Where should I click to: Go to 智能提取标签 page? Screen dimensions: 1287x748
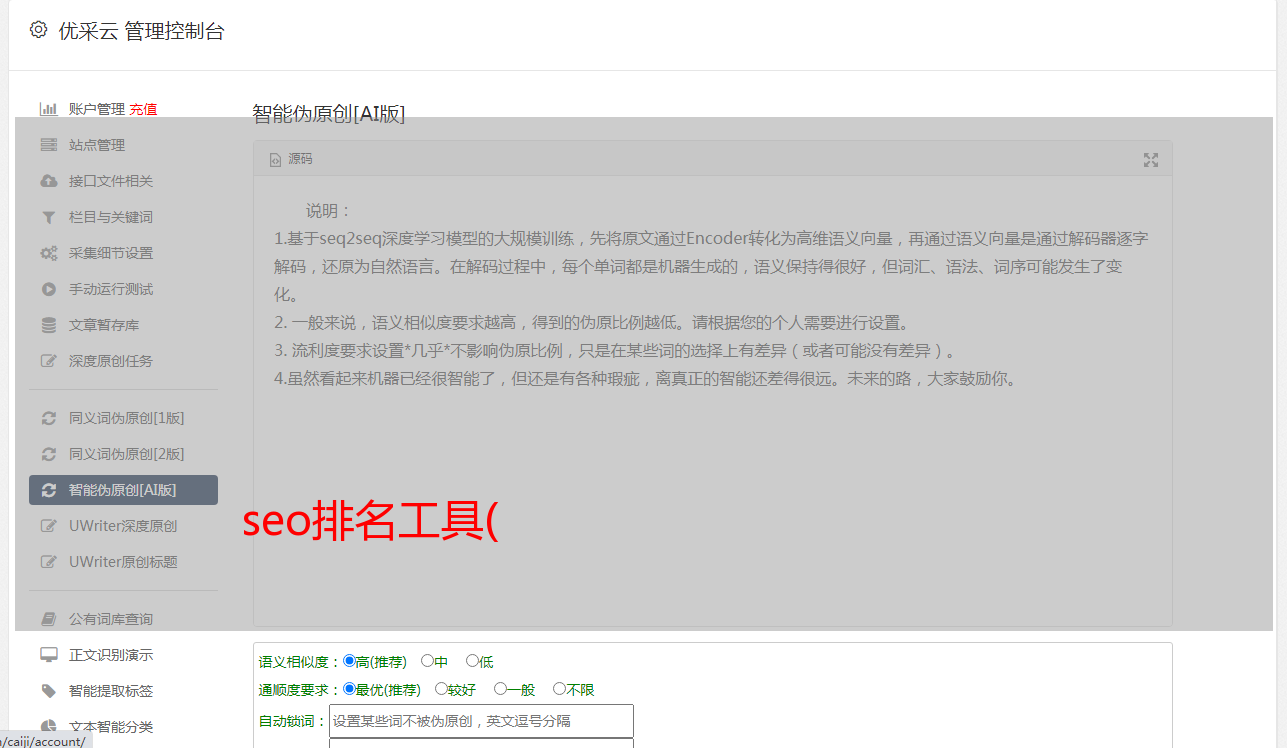(111, 691)
